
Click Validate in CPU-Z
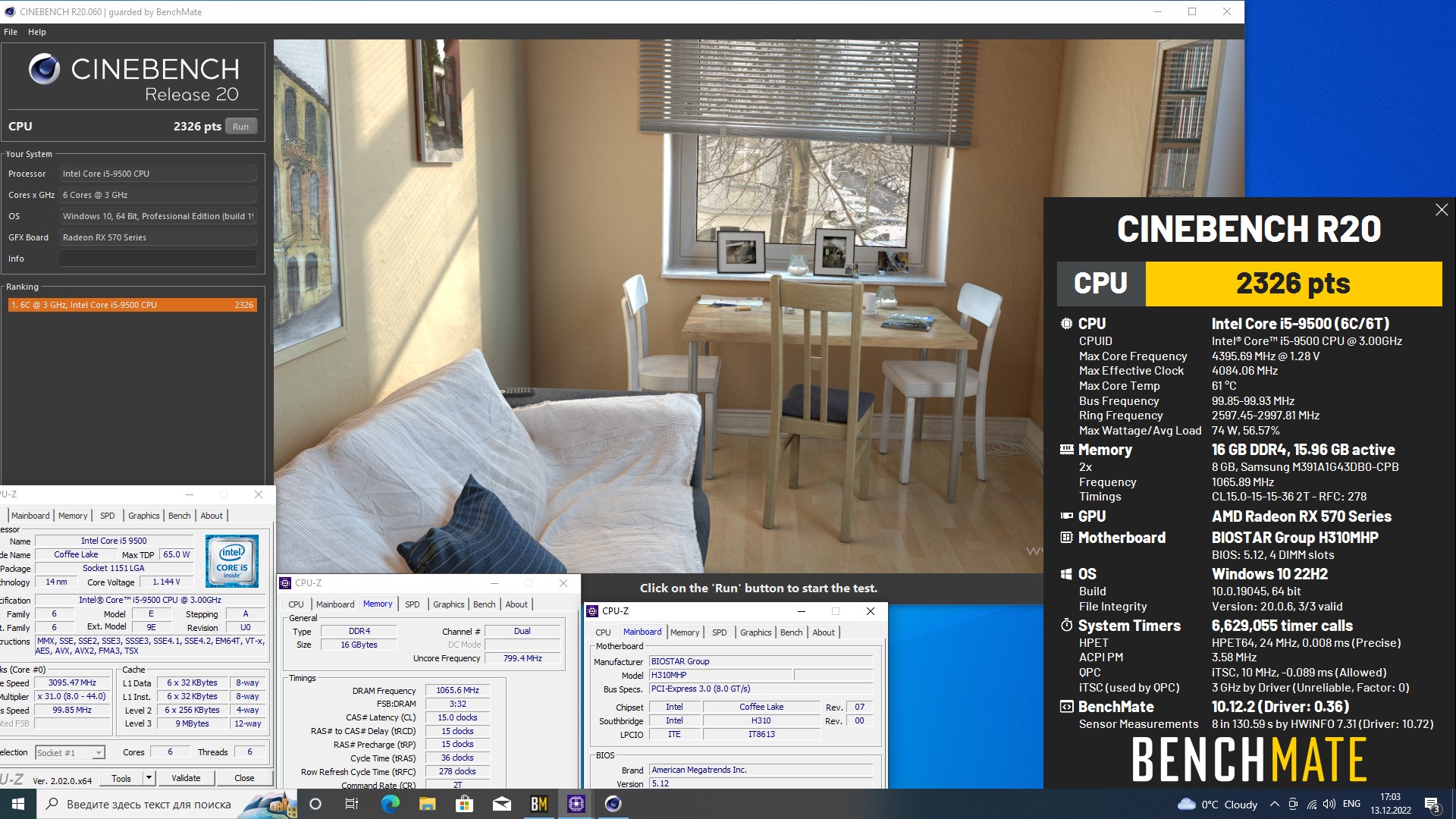186,778
